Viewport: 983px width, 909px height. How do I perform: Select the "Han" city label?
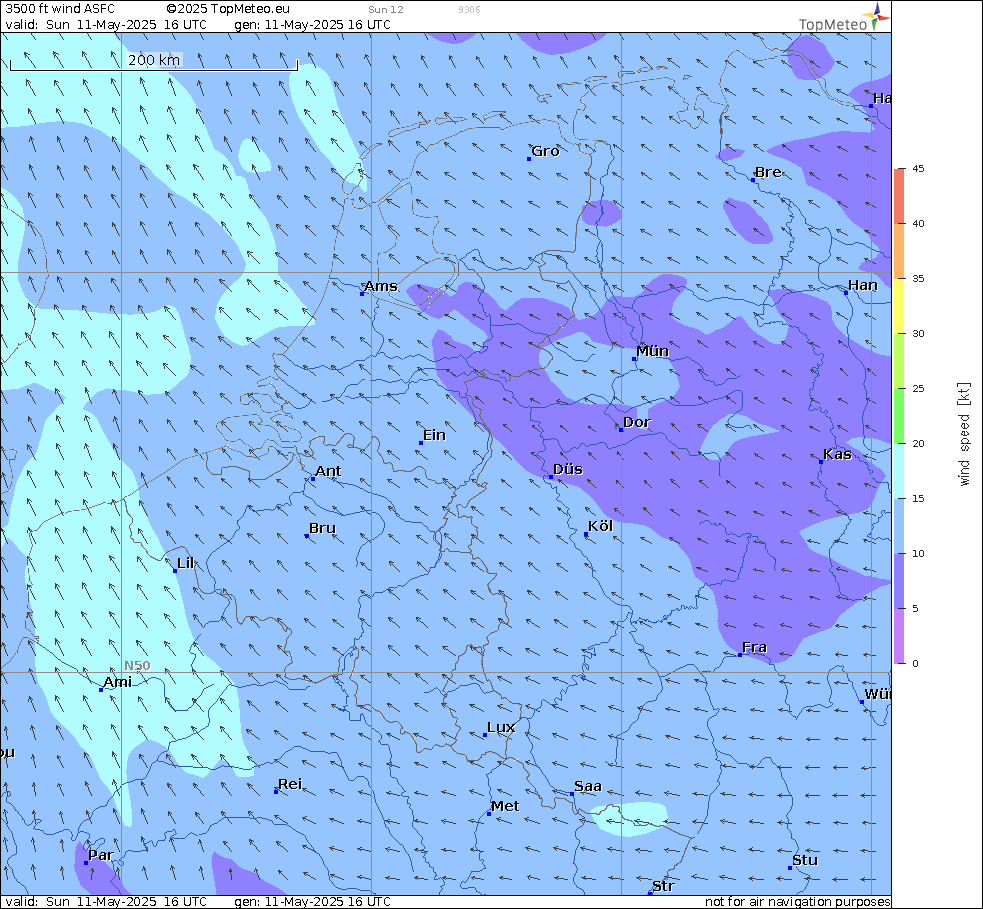click(x=863, y=285)
